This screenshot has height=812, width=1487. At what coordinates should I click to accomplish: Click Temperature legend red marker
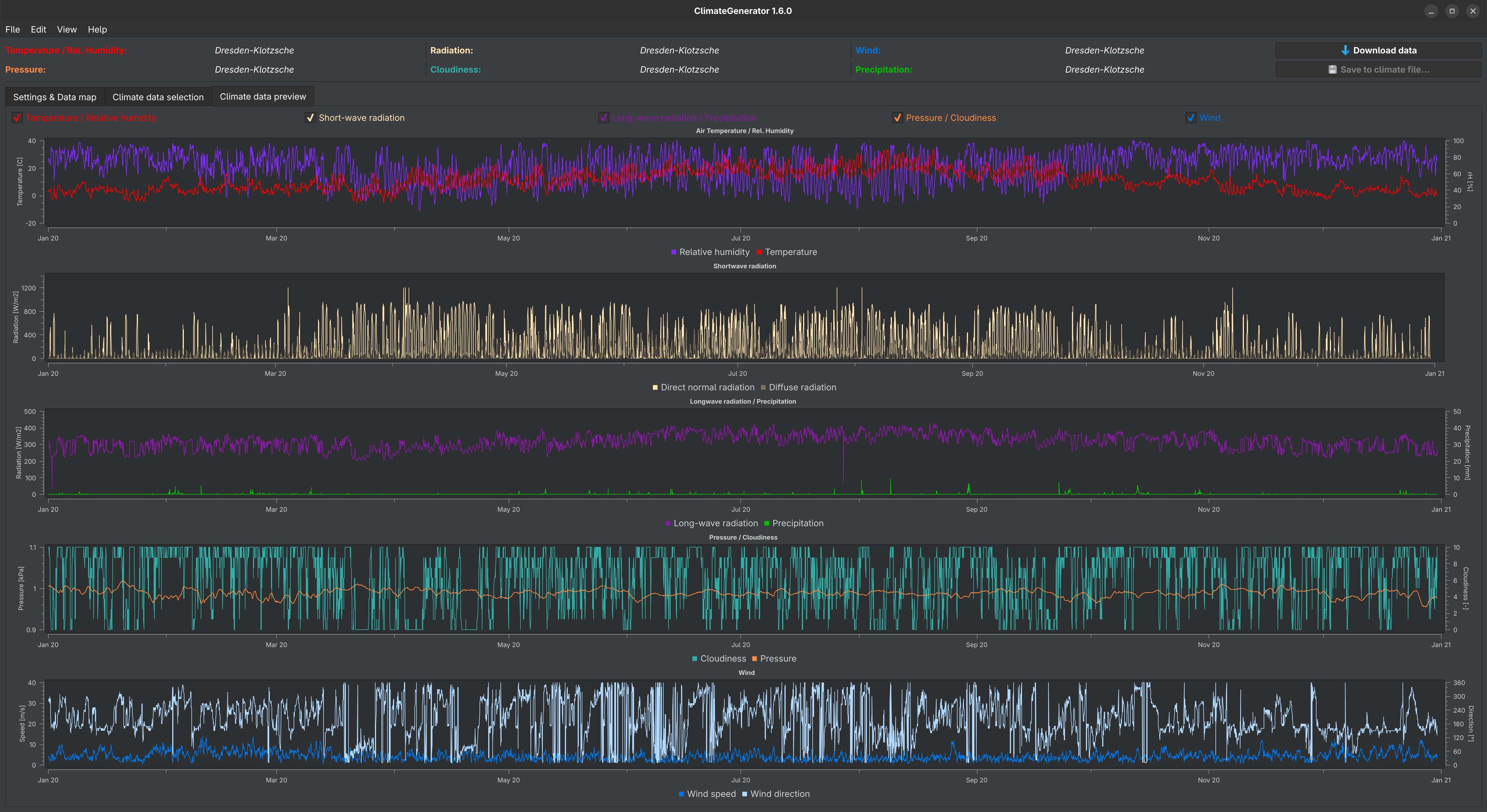click(x=759, y=252)
